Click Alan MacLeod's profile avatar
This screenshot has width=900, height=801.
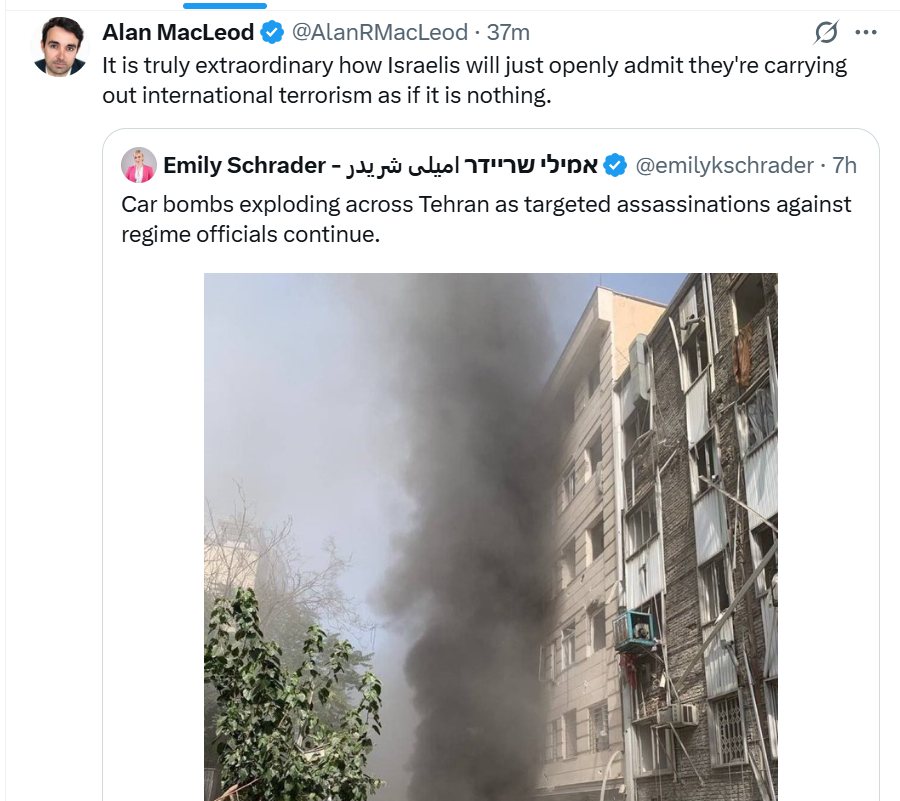tap(60, 47)
